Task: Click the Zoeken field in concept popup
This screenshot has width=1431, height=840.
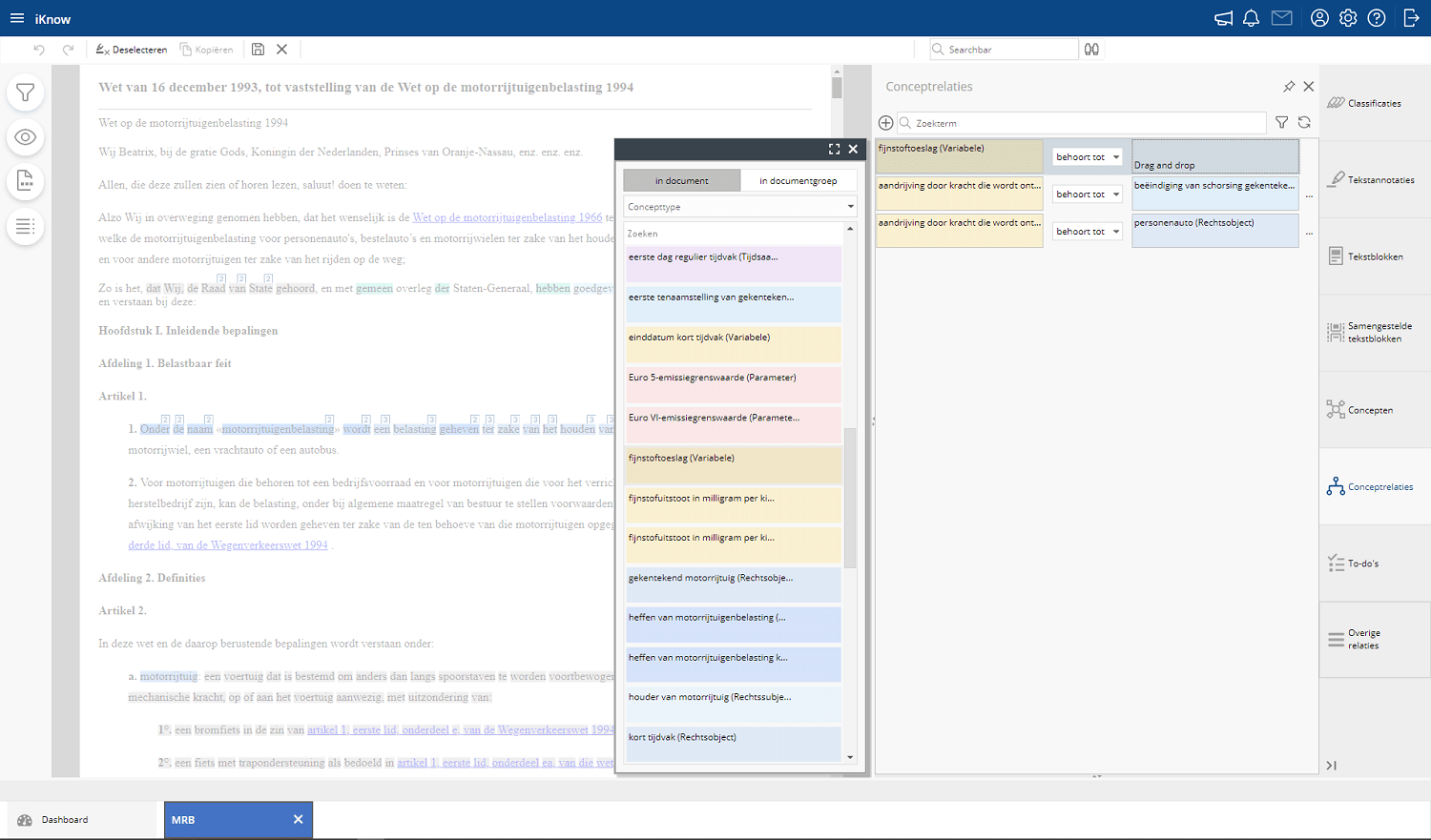Action: click(735, 234)
